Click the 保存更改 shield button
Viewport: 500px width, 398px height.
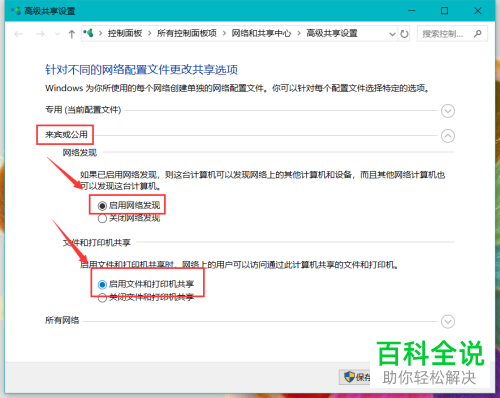355,377
